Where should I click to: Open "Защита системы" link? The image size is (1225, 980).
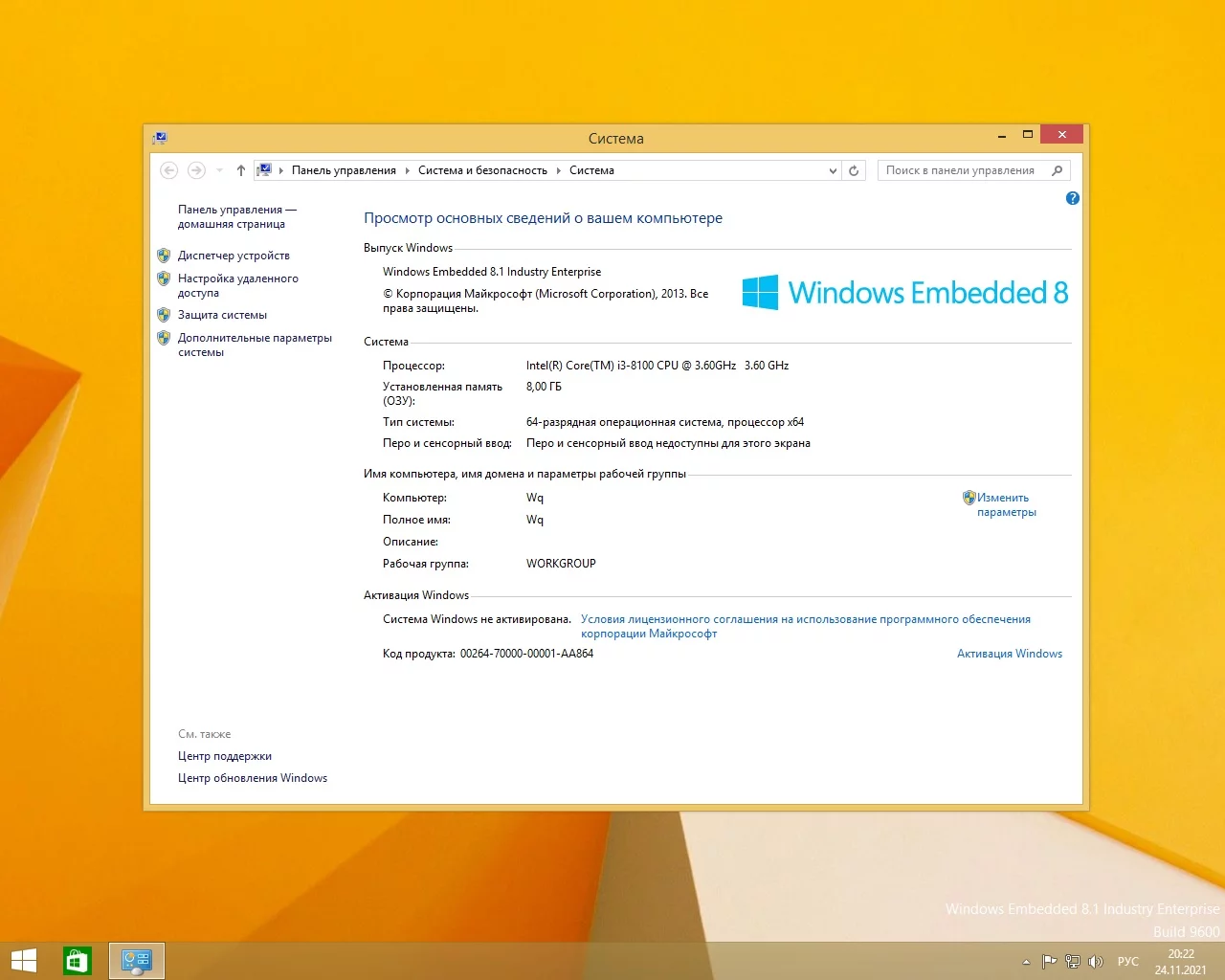point(222,315)
